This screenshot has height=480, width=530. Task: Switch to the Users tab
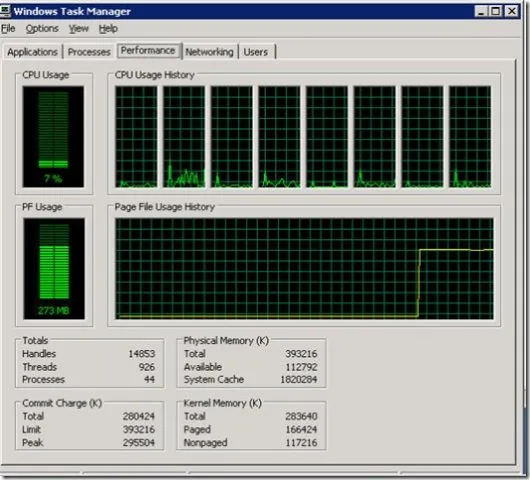click(256, 52)
